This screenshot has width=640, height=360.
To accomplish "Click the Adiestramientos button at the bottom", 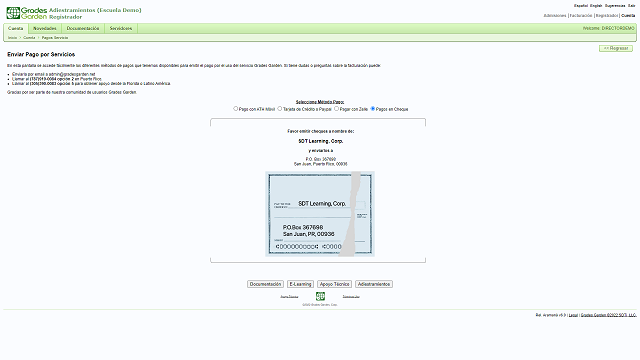I will [x=374, y=284].
